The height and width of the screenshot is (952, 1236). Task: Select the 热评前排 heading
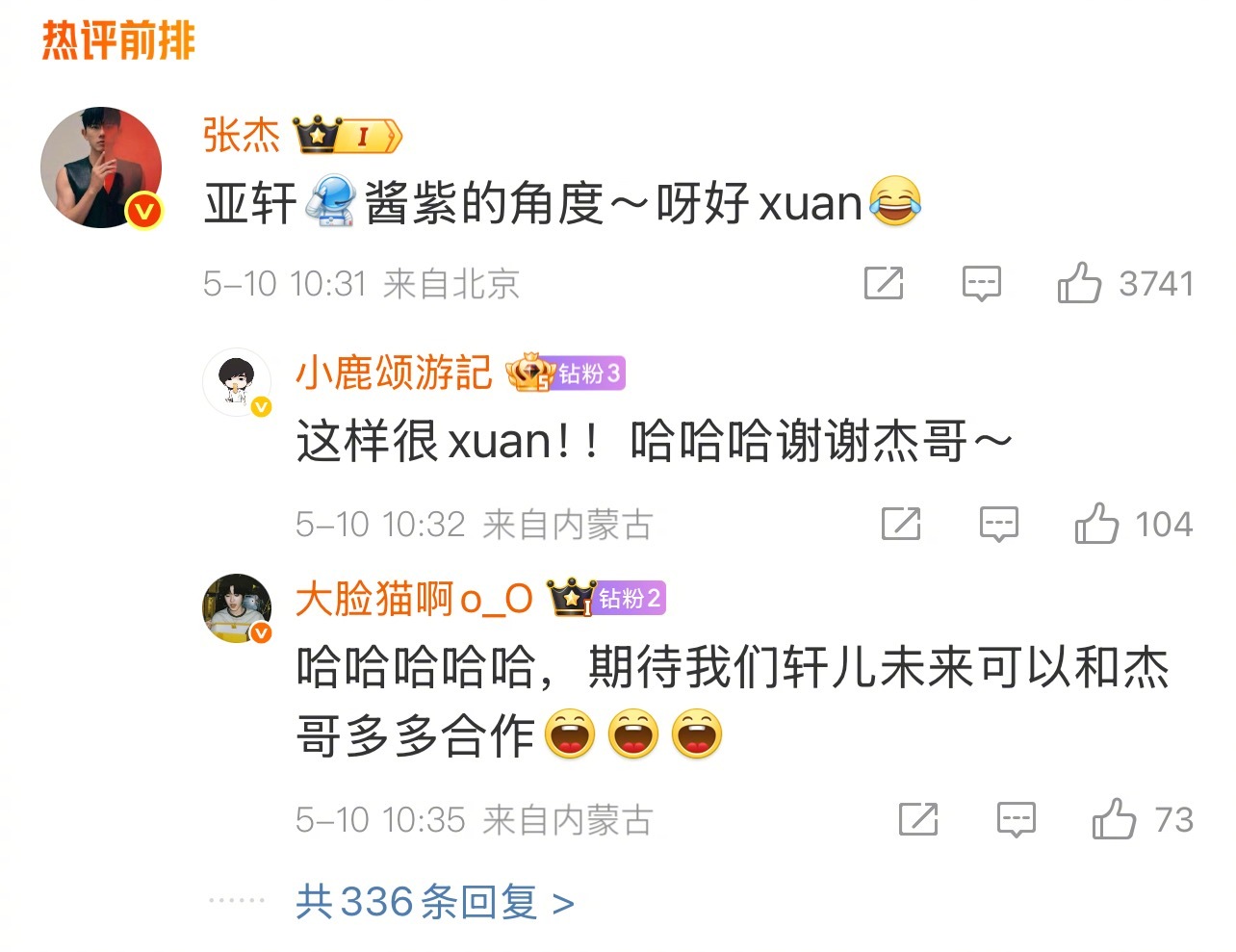[x=118, y=40]
